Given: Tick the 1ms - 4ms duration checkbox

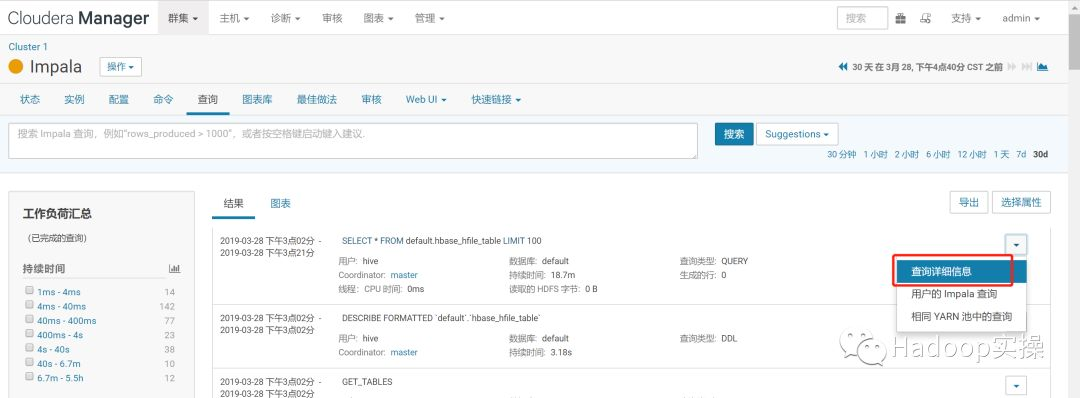Looking at the screenshot, I should pos(29,291).
